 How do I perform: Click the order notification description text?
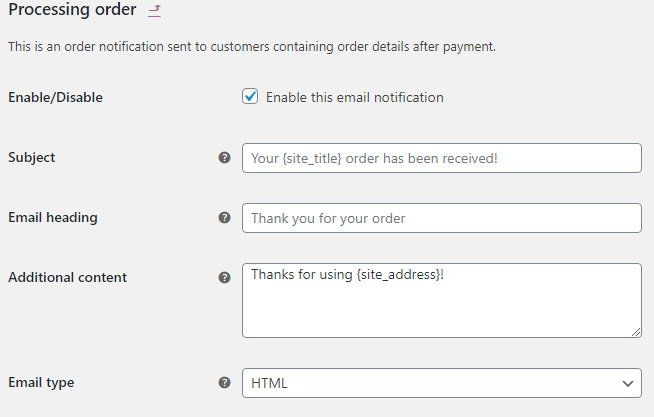pyautogui.click(x=252, y=46)
